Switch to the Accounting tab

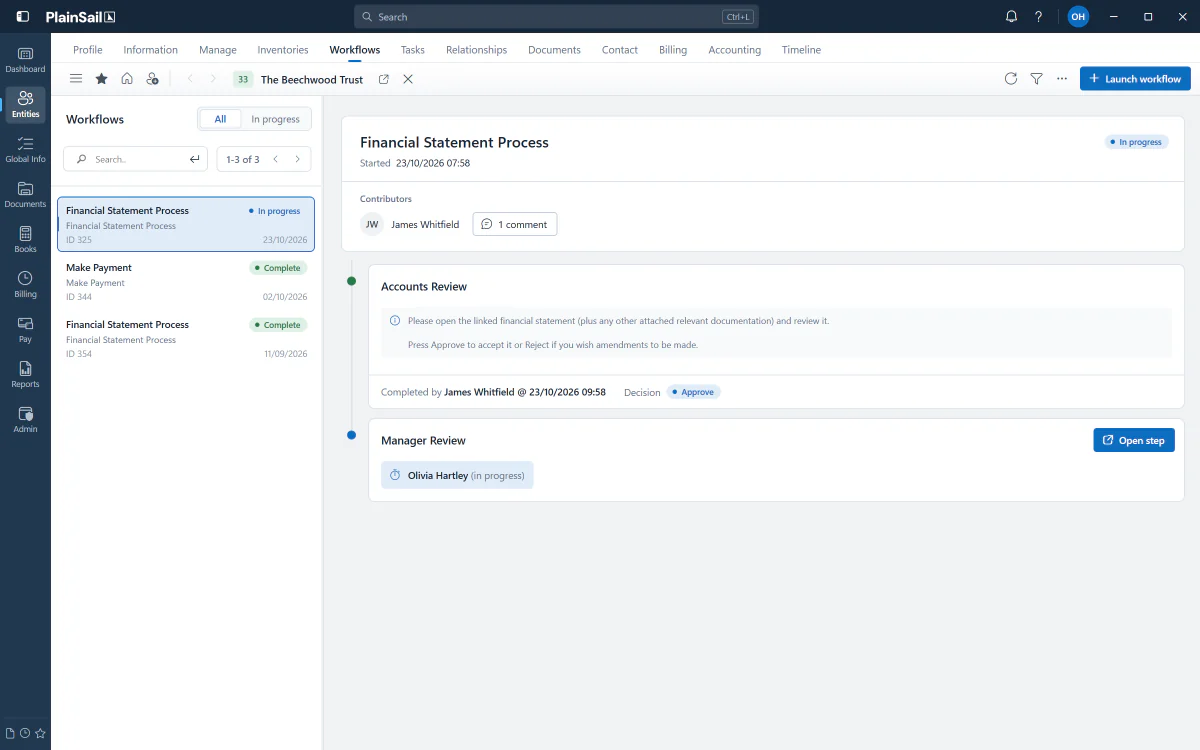[x=735, y=50]
